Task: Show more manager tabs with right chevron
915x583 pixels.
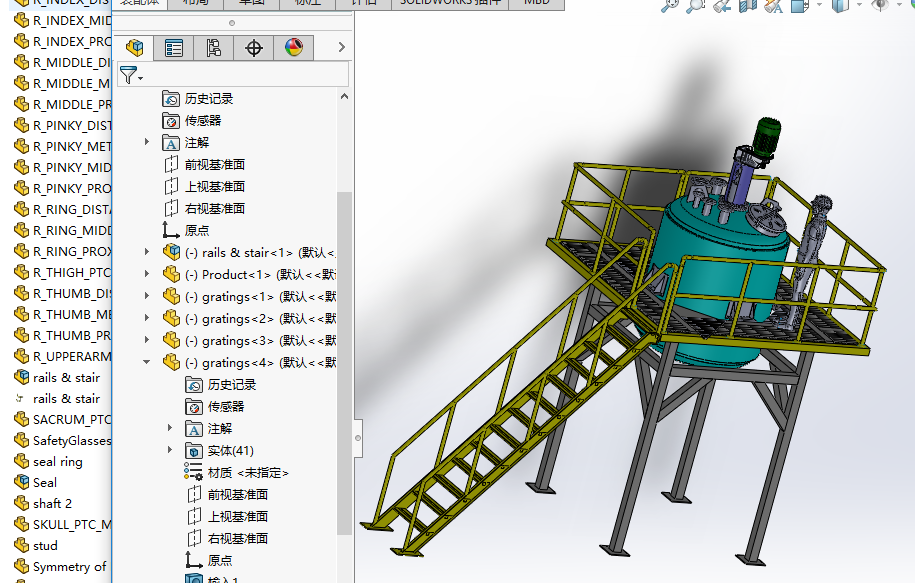Action: coord(342,47)
